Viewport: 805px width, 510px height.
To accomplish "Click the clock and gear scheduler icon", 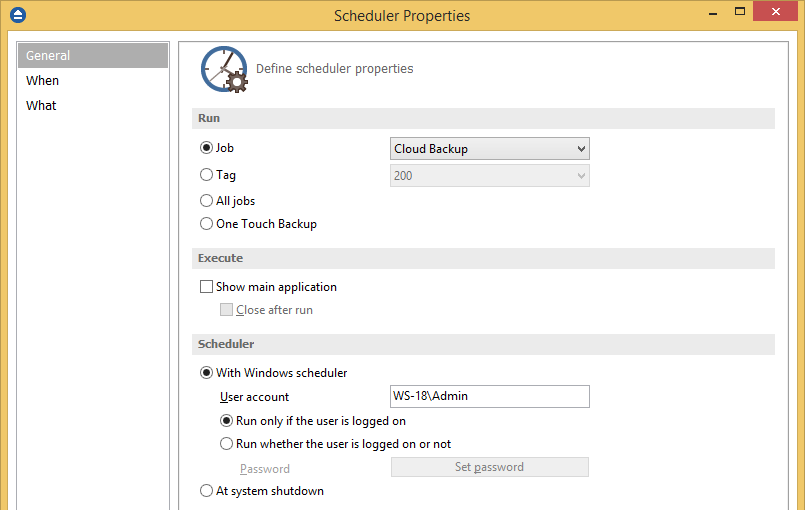I will [x=224, y=69].
